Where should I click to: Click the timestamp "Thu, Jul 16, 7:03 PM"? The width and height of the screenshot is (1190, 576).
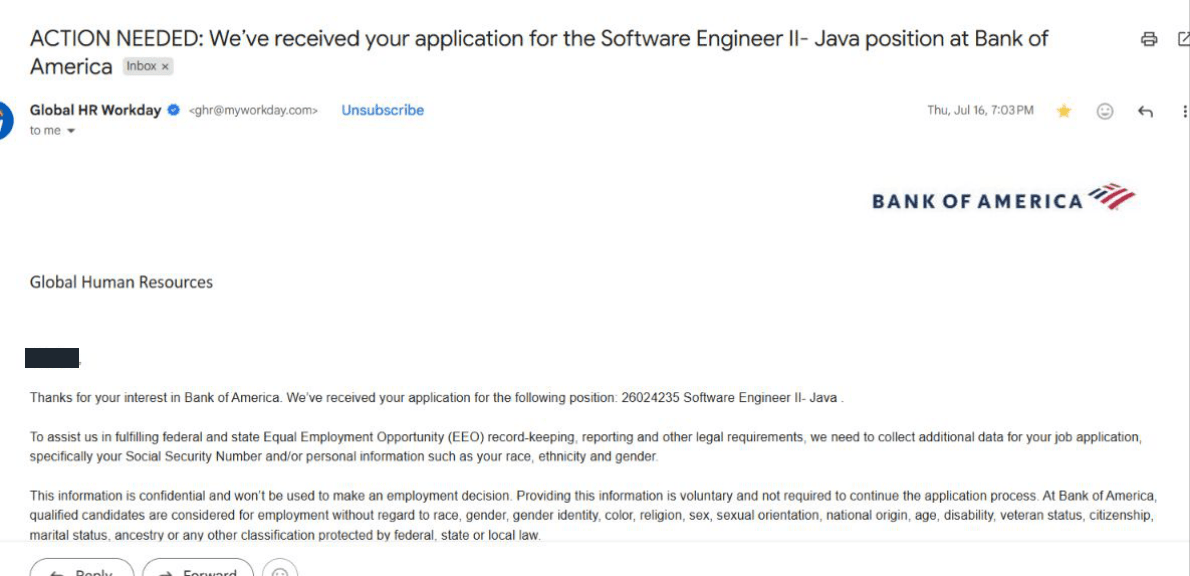click(980, 111)
